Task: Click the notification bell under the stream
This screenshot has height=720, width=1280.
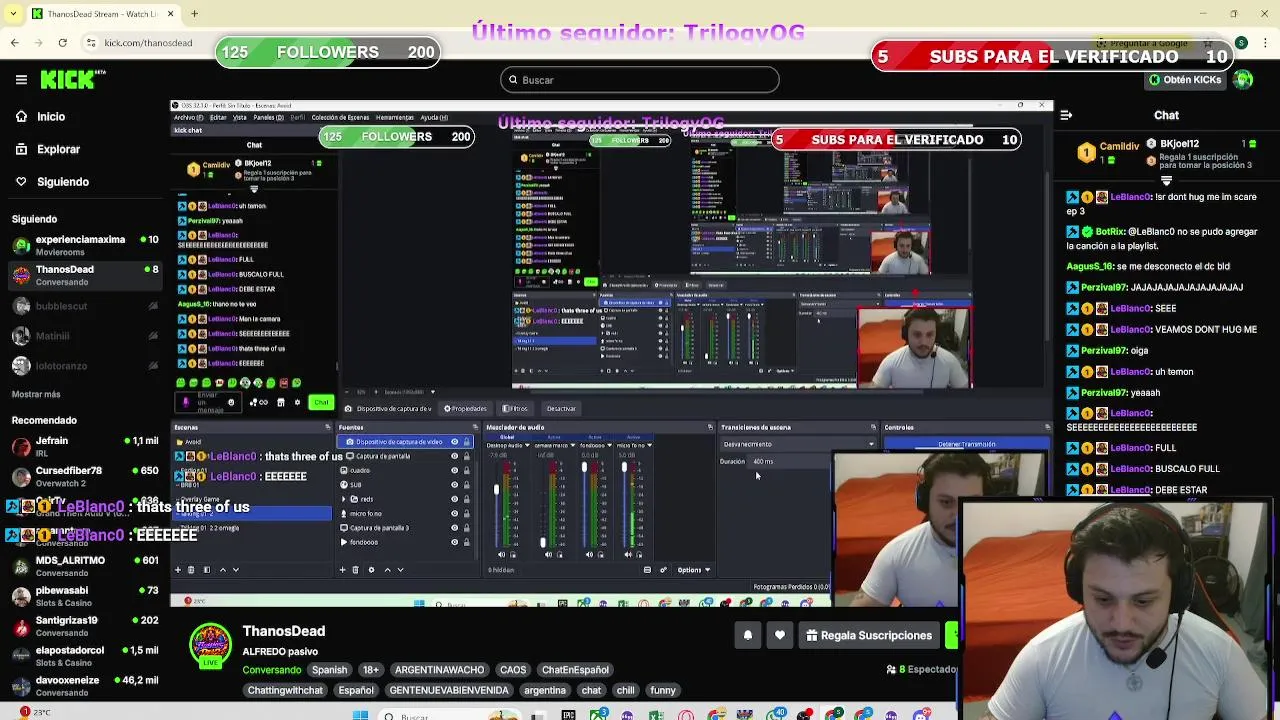Action: [747, 635]
